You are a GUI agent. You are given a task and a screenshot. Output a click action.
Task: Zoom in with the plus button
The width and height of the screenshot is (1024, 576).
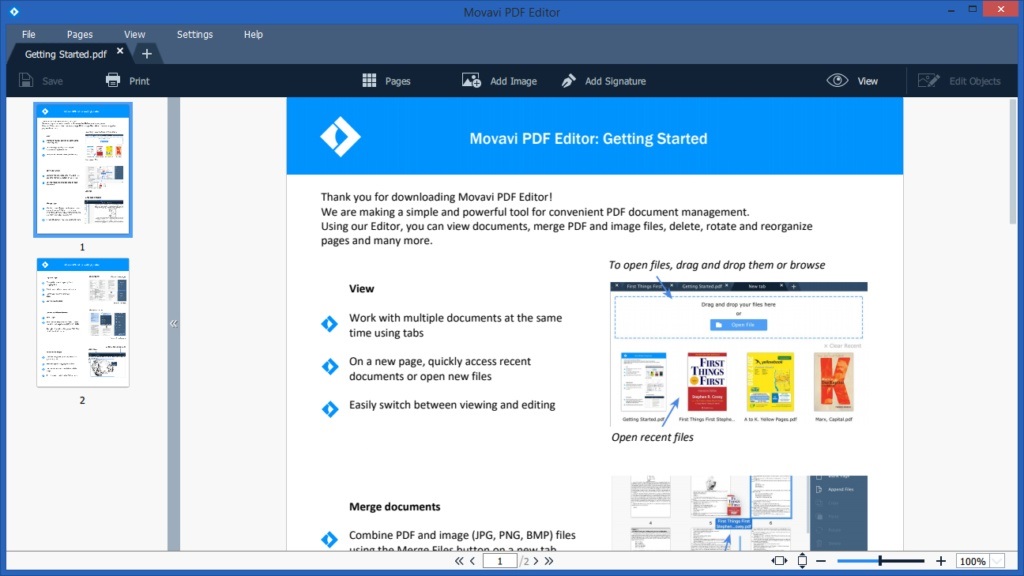940,561
